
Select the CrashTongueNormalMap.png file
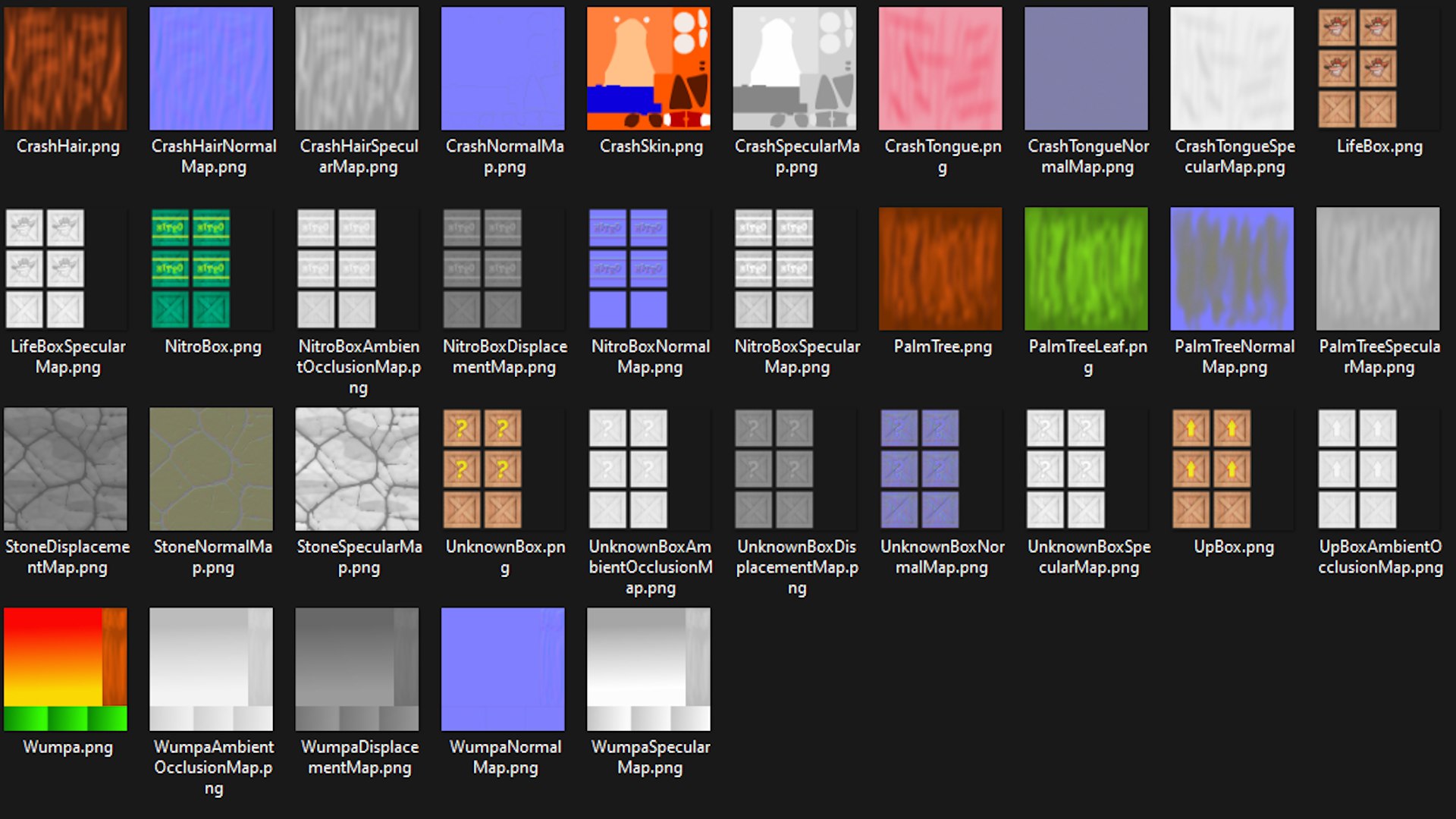(x=1086, y=68)
